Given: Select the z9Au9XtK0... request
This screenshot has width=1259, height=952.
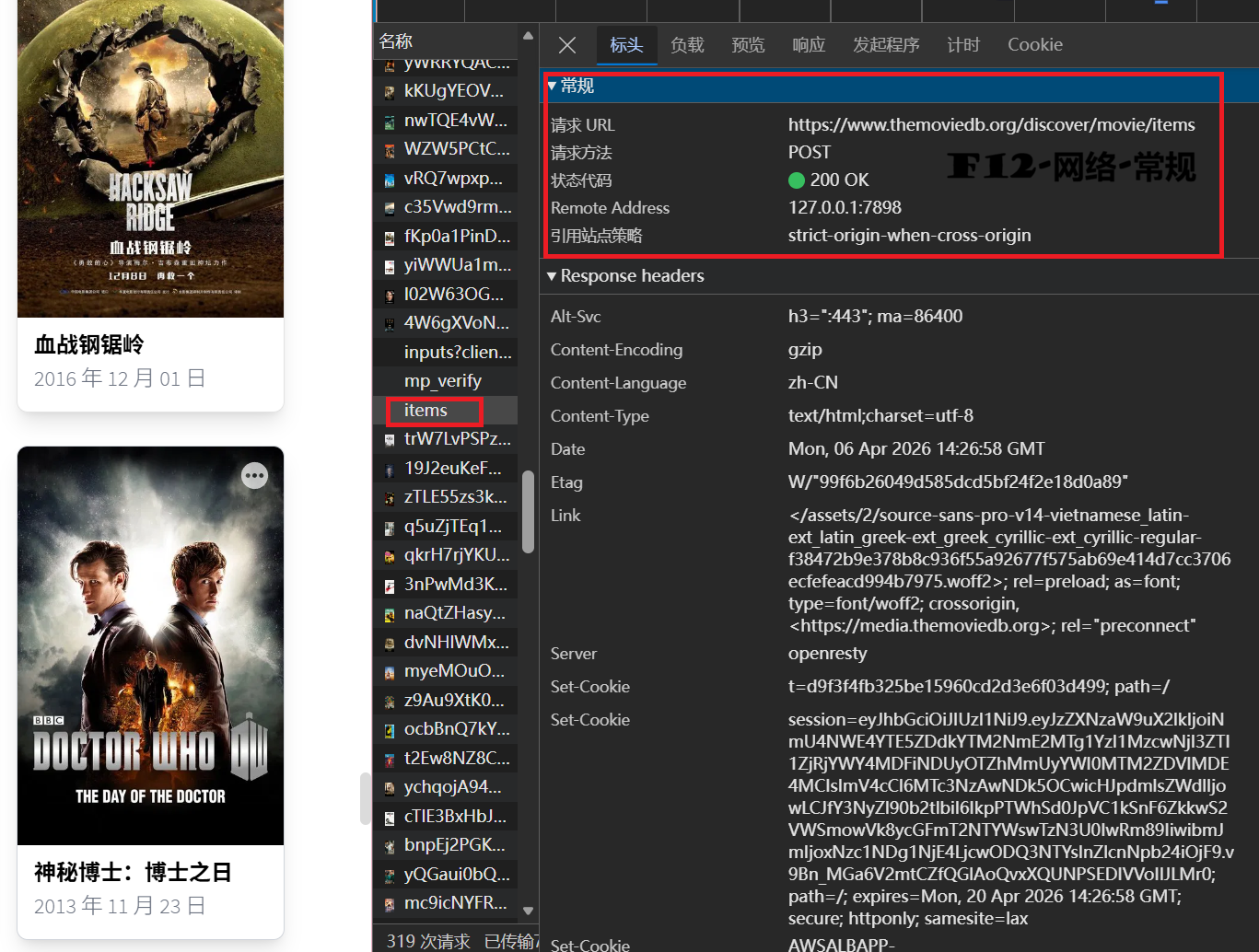Looking at the screenshot, I should point(446,700).
